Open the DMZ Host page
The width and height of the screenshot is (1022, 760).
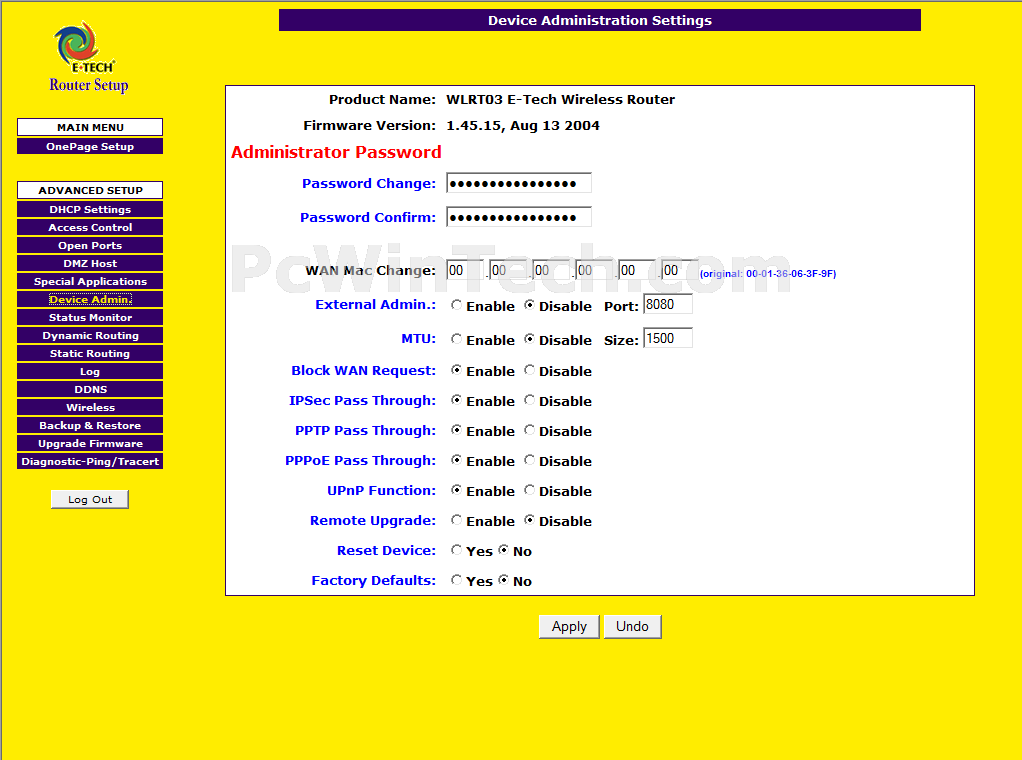tap(90, 263)
